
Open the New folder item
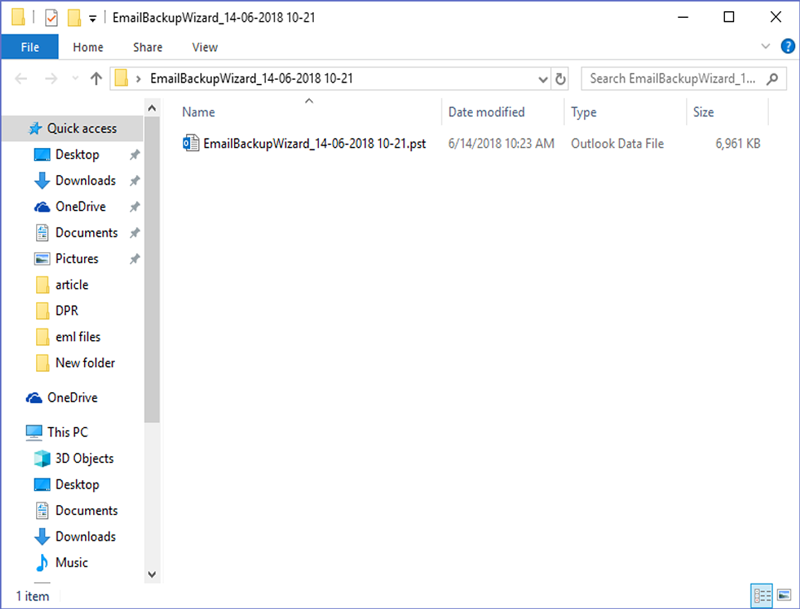(85, 363)
